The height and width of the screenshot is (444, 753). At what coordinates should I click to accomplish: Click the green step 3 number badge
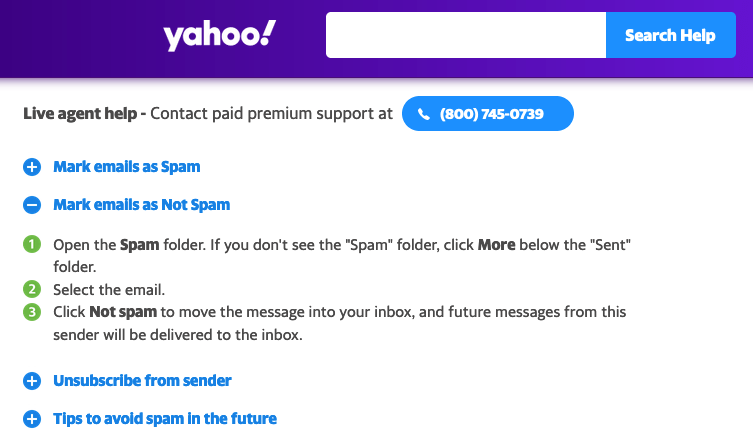pos(32,312)
